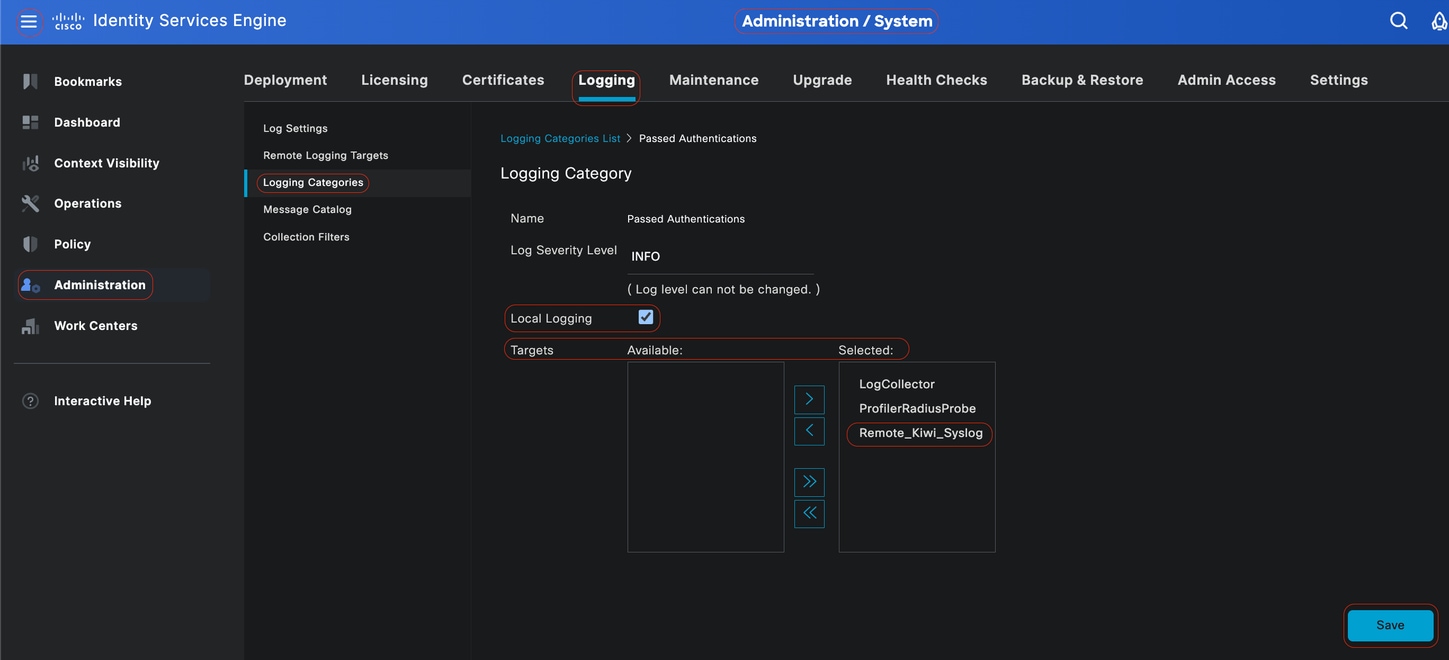This screenshot has width=1449, height=660.
Task: Click the rocket icon in header
Action: [x=1439, y=21]
